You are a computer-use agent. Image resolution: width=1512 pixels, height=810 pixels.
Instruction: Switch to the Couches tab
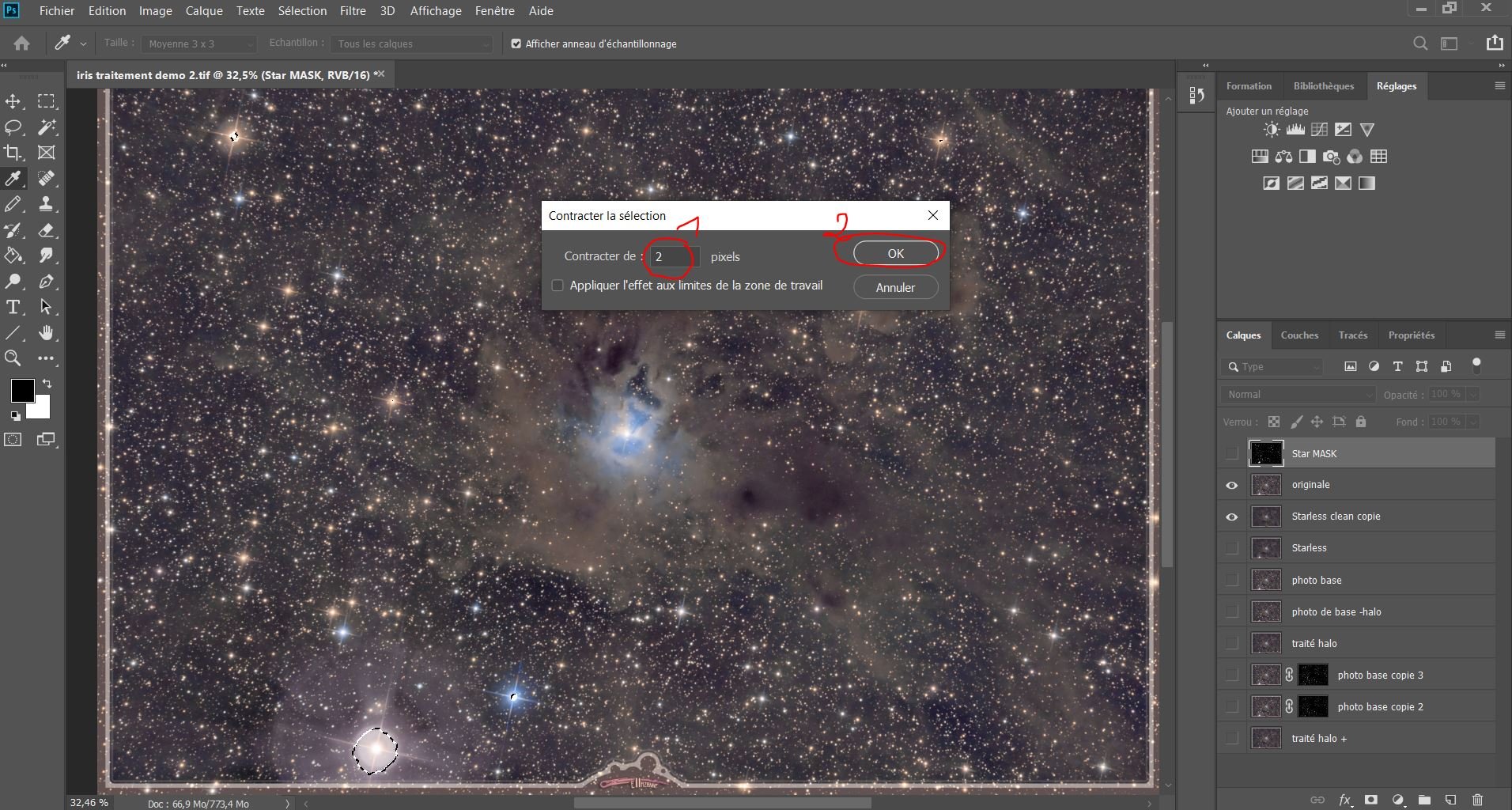(1299, 335)
